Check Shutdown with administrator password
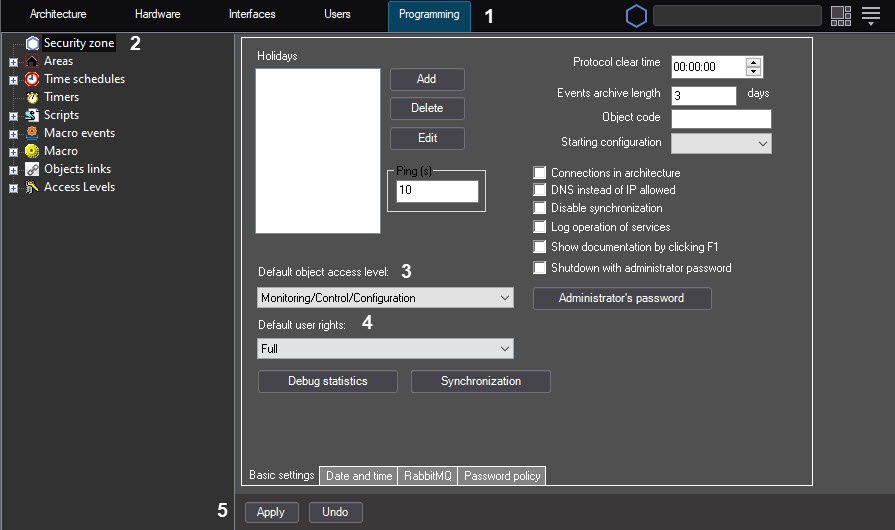This screenshot has height=530, width=895. pos(540,268)
